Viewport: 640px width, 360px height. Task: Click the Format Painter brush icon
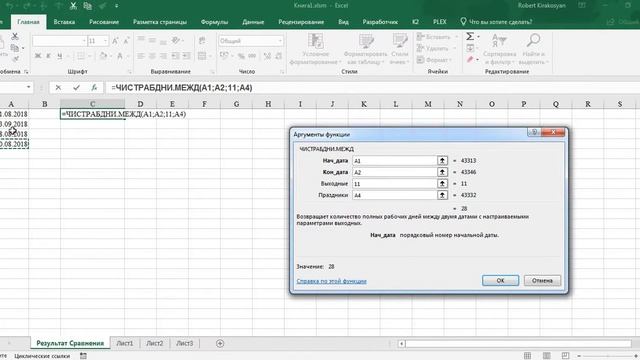tap(16, 59)
